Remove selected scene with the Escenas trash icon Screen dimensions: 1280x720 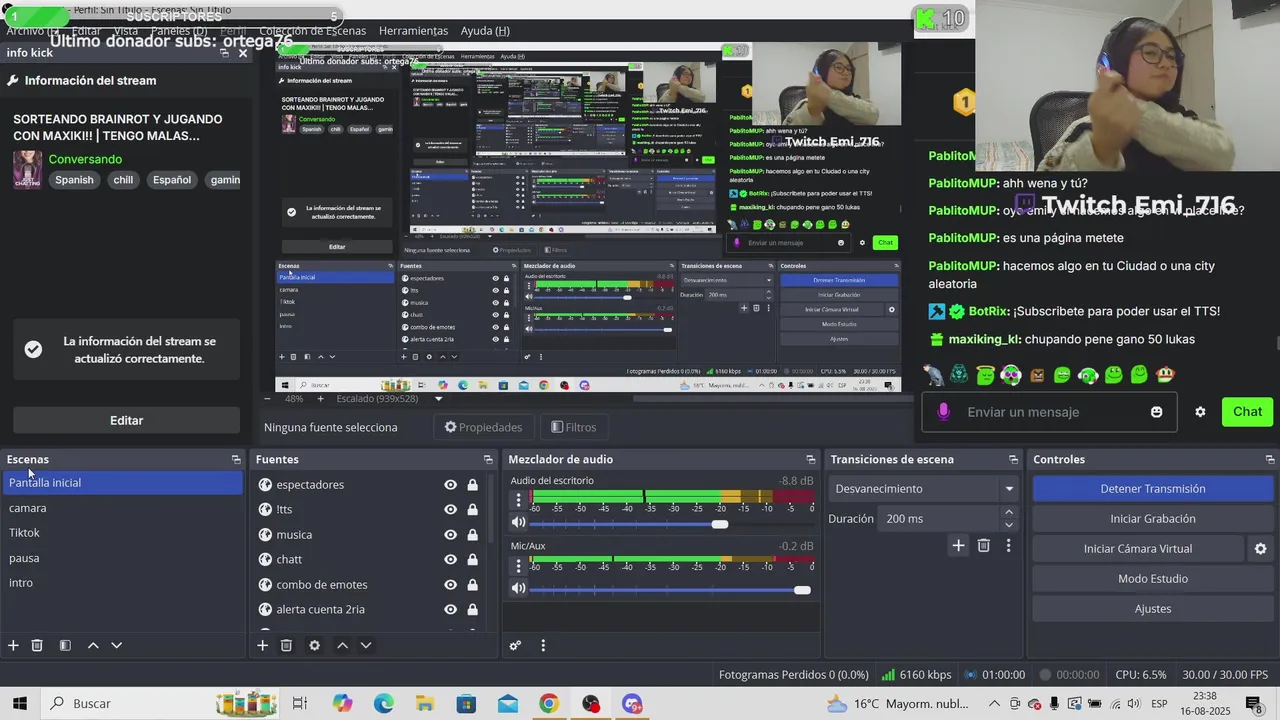click(37, 646)
